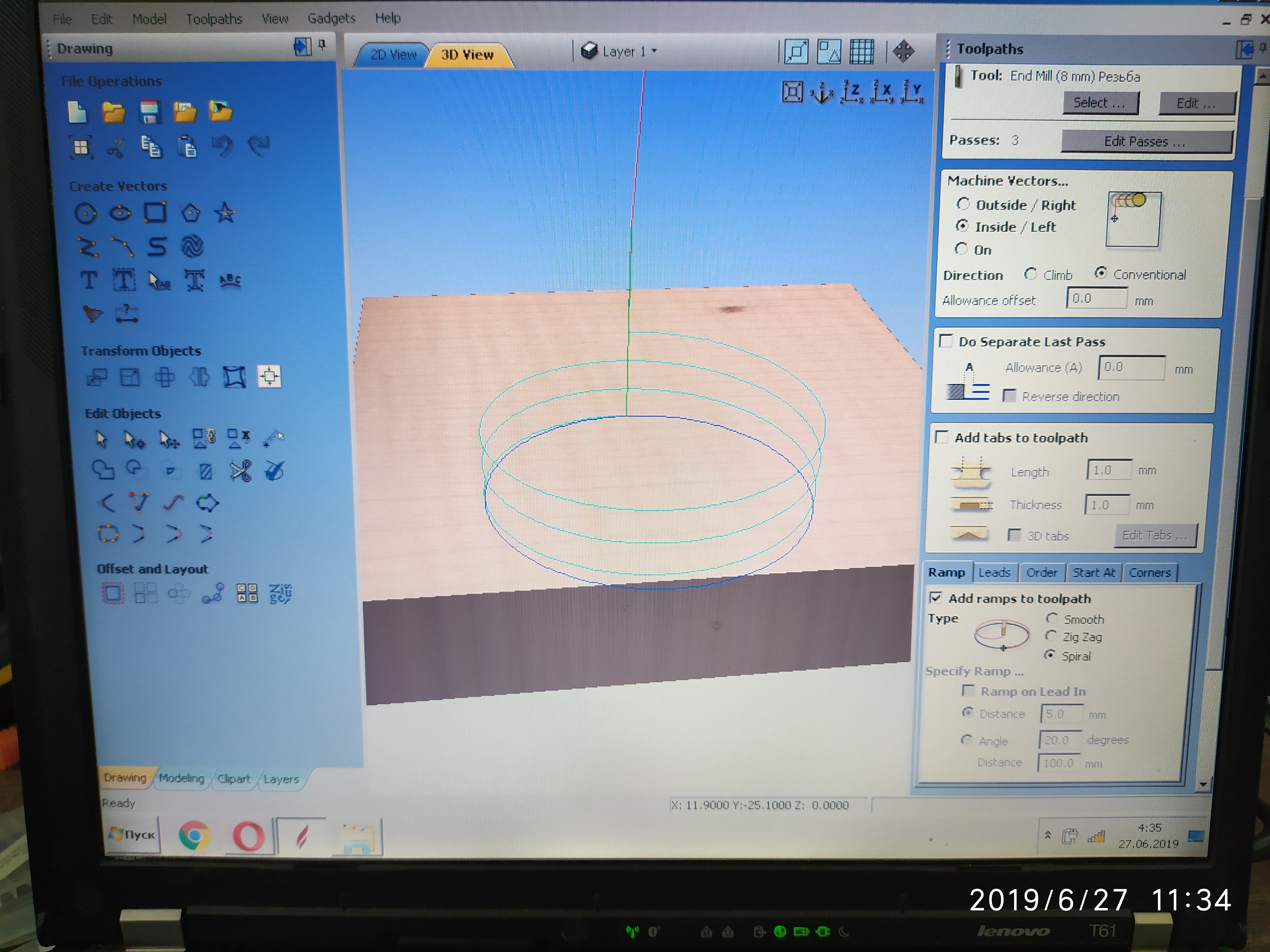Viewport: 1270px width, 952px height.
Task: Expand hidden system tray icons
Action: [x=1048, y=835]
